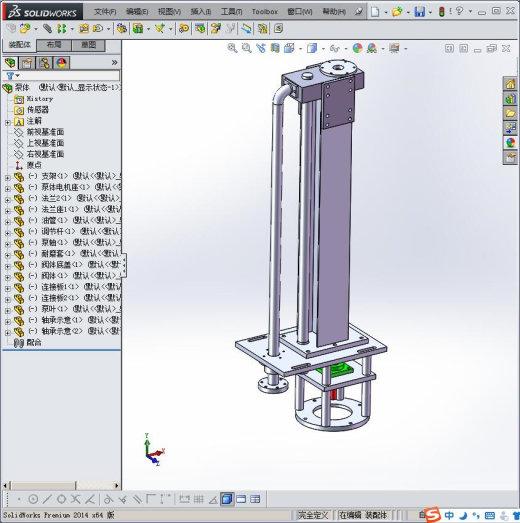Expand the 支架<1> component node
The width and height of the screenshot is (520, 523).
[8, 178]
